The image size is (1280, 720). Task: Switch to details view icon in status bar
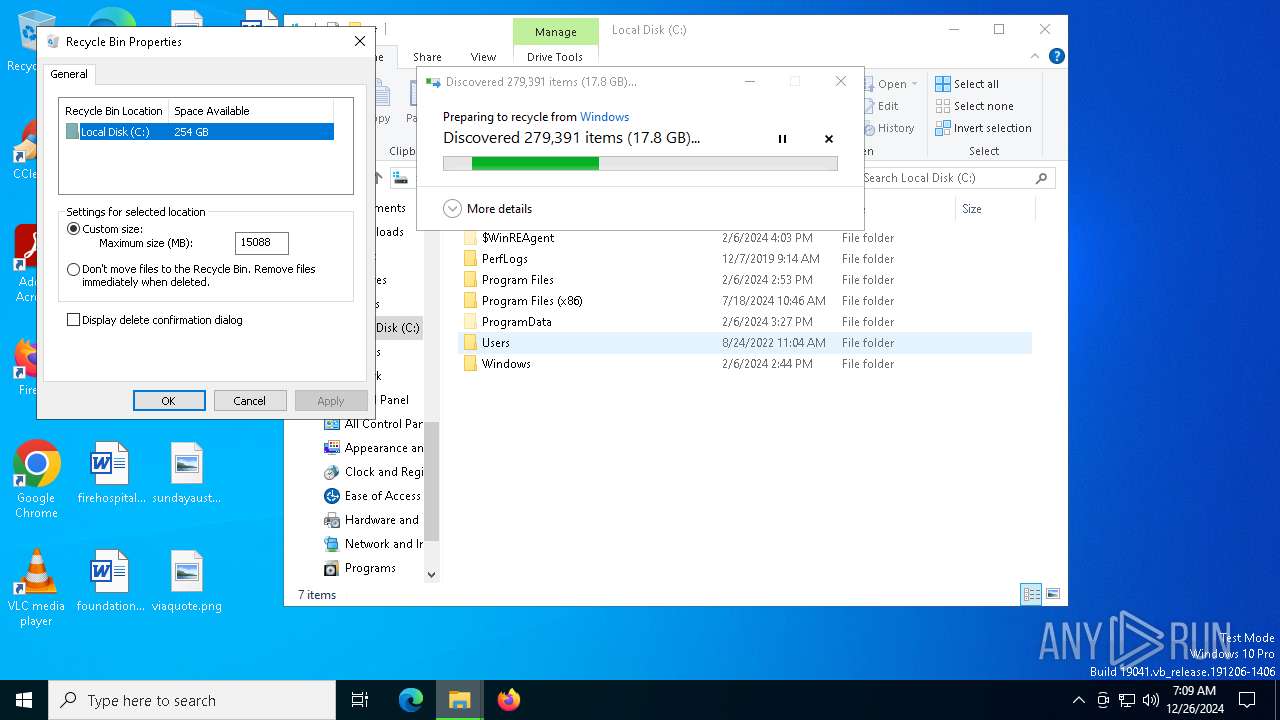pos(1031,594)
